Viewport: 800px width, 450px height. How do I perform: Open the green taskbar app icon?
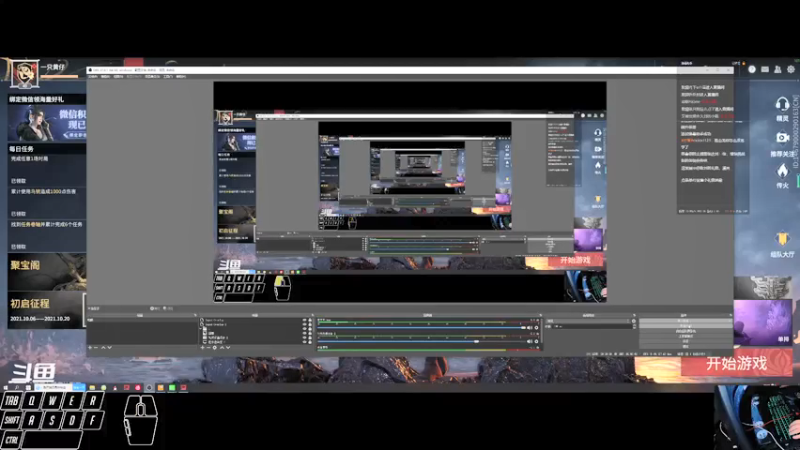(x=172, y=388)
